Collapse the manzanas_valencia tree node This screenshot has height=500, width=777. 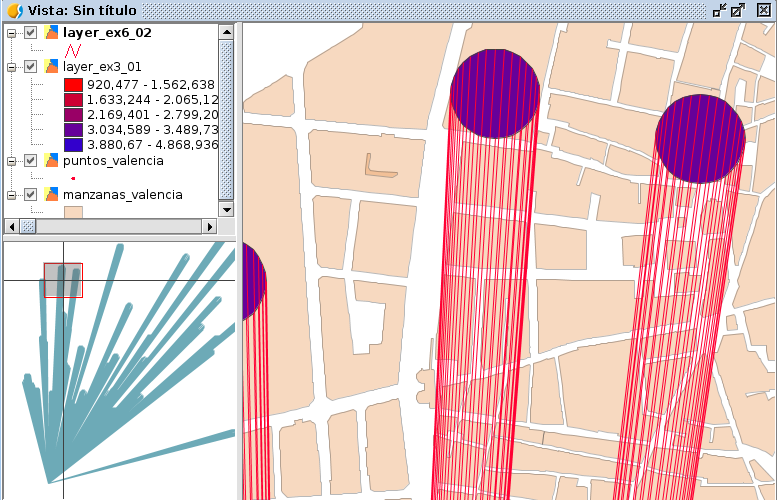pos(12,194)
